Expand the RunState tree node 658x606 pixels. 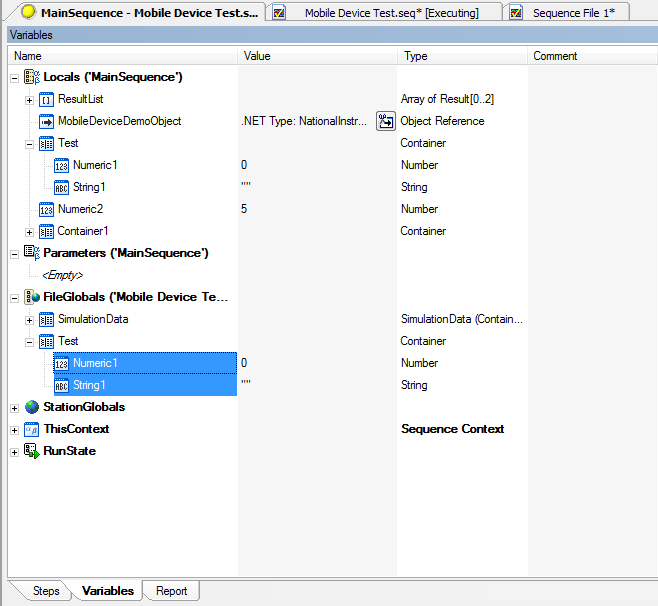tap(14, 451)
